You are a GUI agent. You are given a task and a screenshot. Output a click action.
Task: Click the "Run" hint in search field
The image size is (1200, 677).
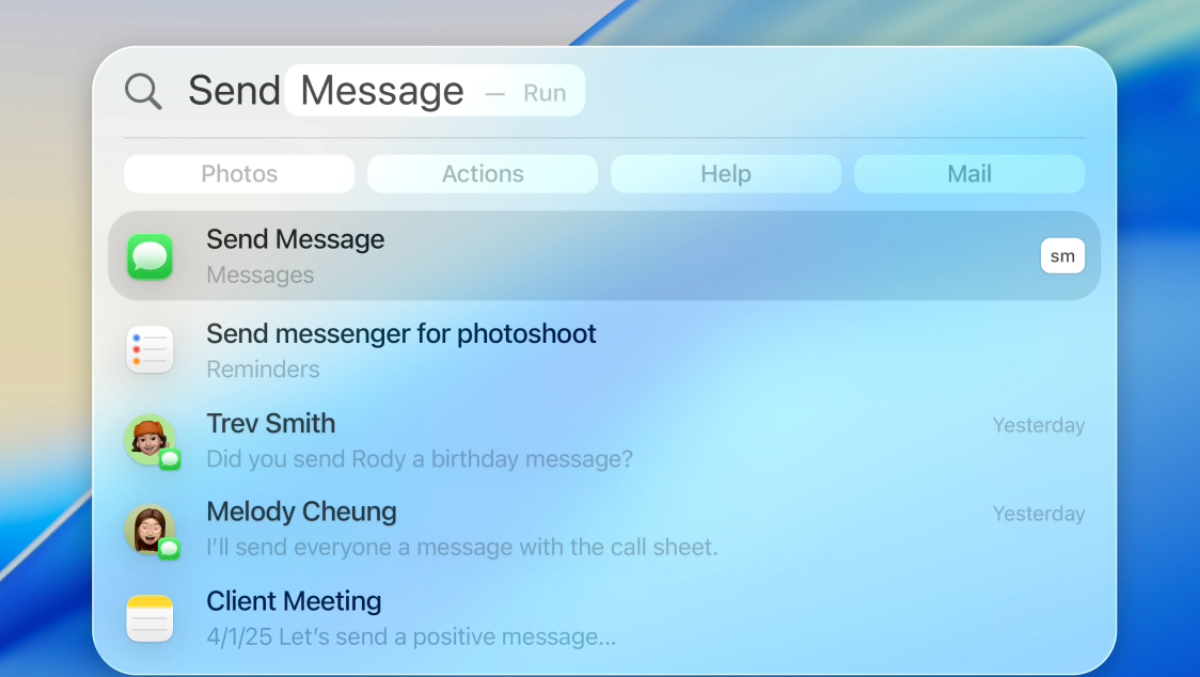point(545,93)
